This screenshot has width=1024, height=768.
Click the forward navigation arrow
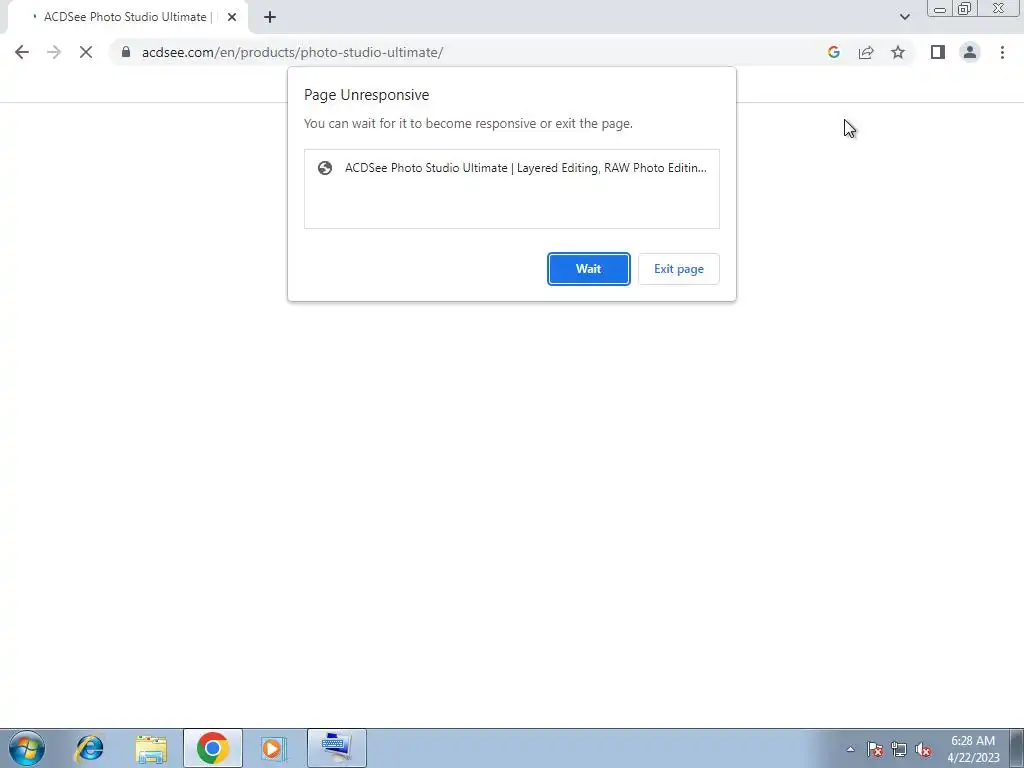coord(54,52)
